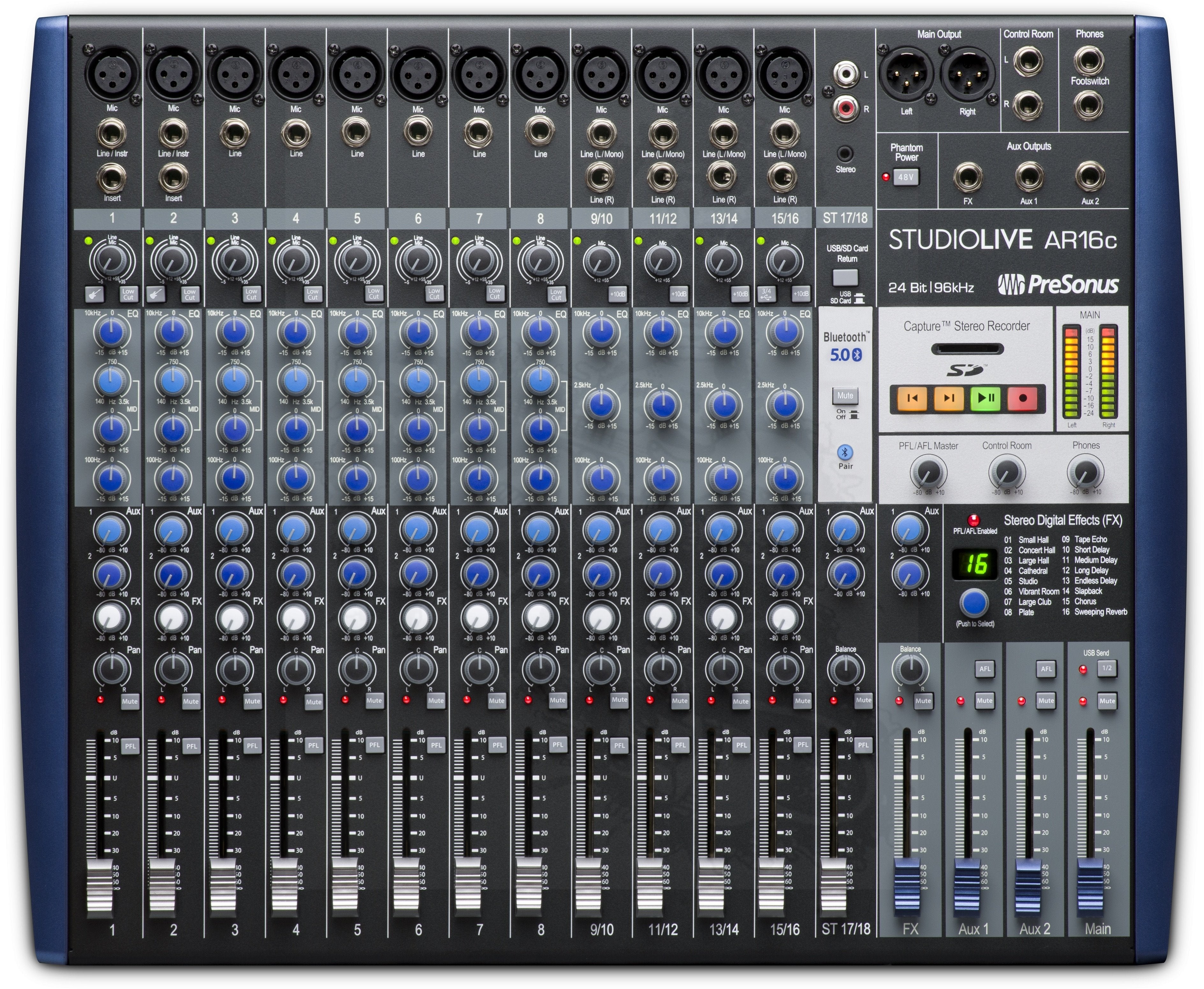Toggle the Bluetooth Mute on/off button
The width and height of the screenshot is (1204, 989).
[x=845, y=395]
